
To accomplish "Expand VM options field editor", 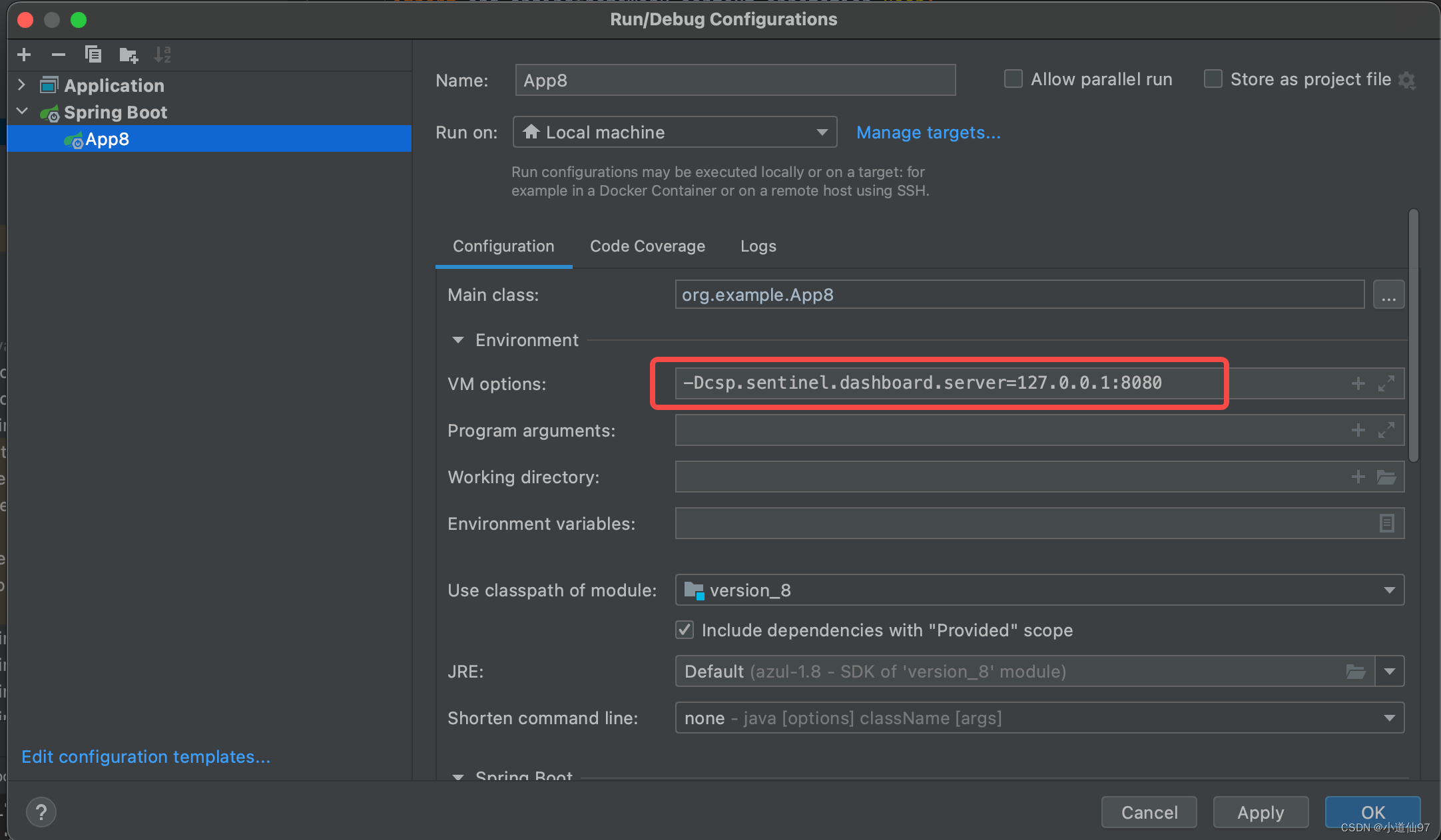I will (1386, 383).
